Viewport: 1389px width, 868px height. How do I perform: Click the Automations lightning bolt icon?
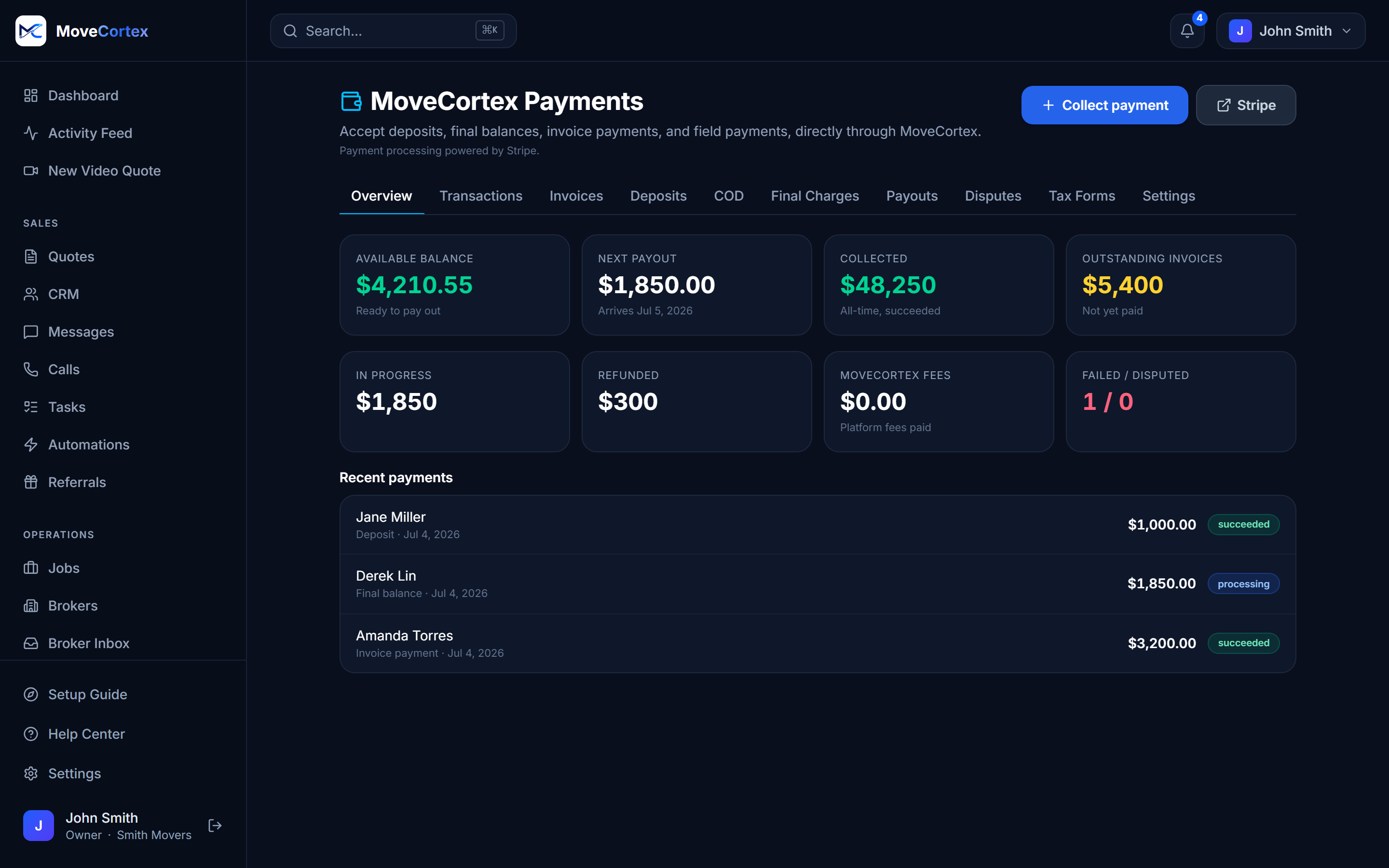[31, 444]
